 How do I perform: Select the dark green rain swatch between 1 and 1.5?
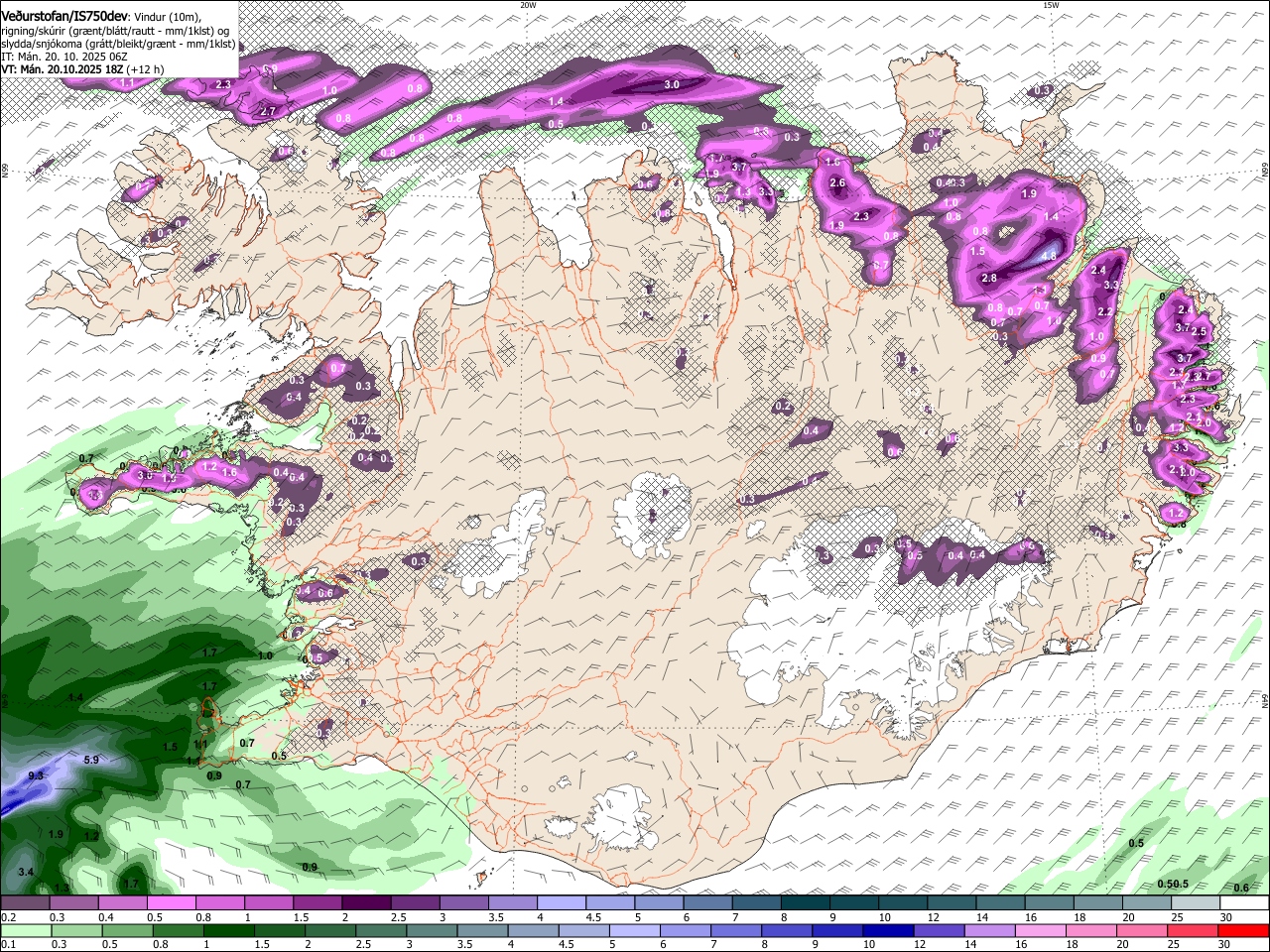227,930
